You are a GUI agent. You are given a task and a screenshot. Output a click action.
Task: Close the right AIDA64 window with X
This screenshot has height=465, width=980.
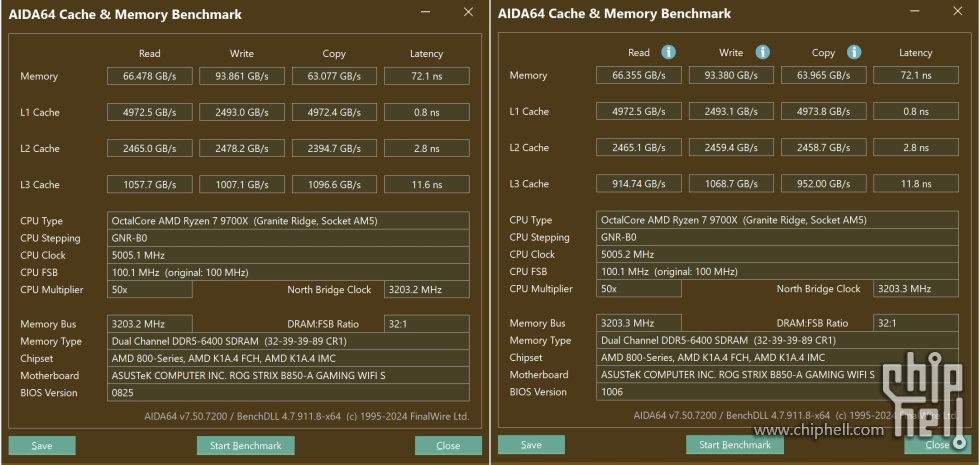coord(958,11)
